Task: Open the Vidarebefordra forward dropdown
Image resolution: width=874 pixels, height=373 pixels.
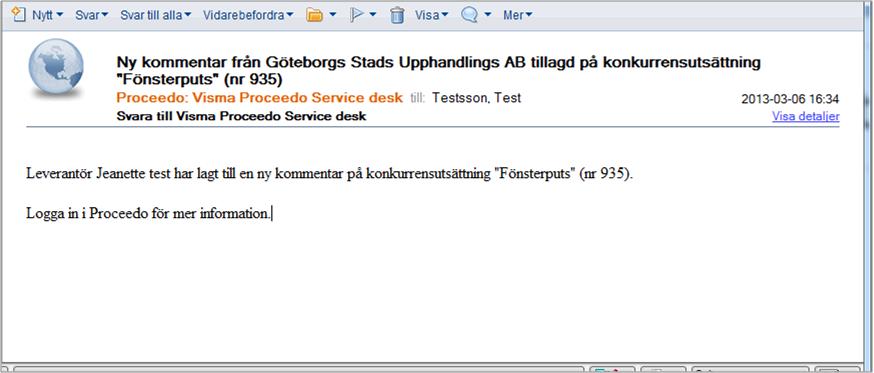Action: pyautogui.click(x=248, y=15)
